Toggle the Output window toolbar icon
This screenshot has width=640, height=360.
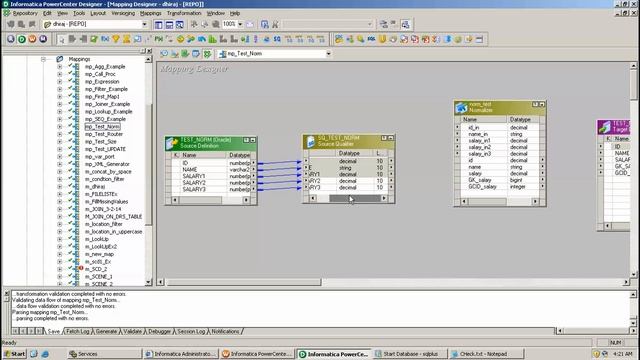[x=169, y=24]
